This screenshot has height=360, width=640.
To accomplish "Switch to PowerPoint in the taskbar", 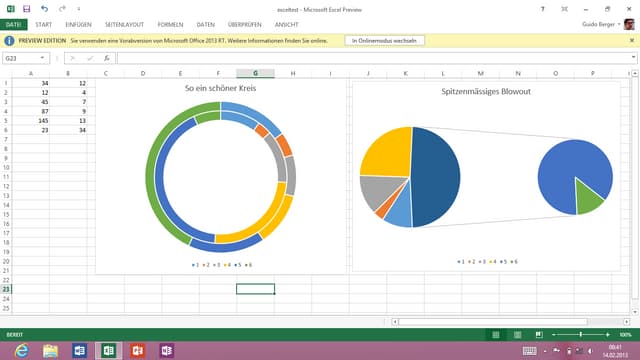I will tap(138, 351).
